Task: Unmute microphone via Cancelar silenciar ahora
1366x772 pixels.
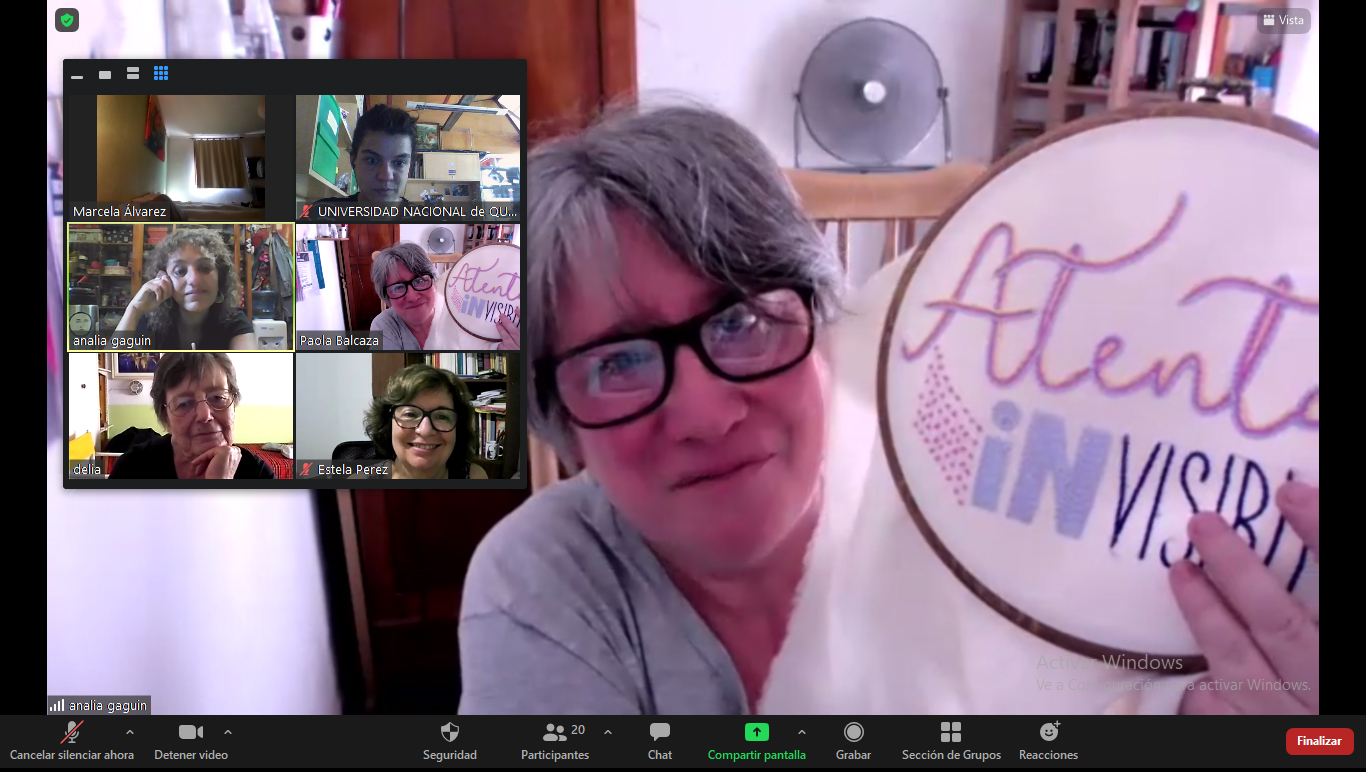Action: [71, 740]
